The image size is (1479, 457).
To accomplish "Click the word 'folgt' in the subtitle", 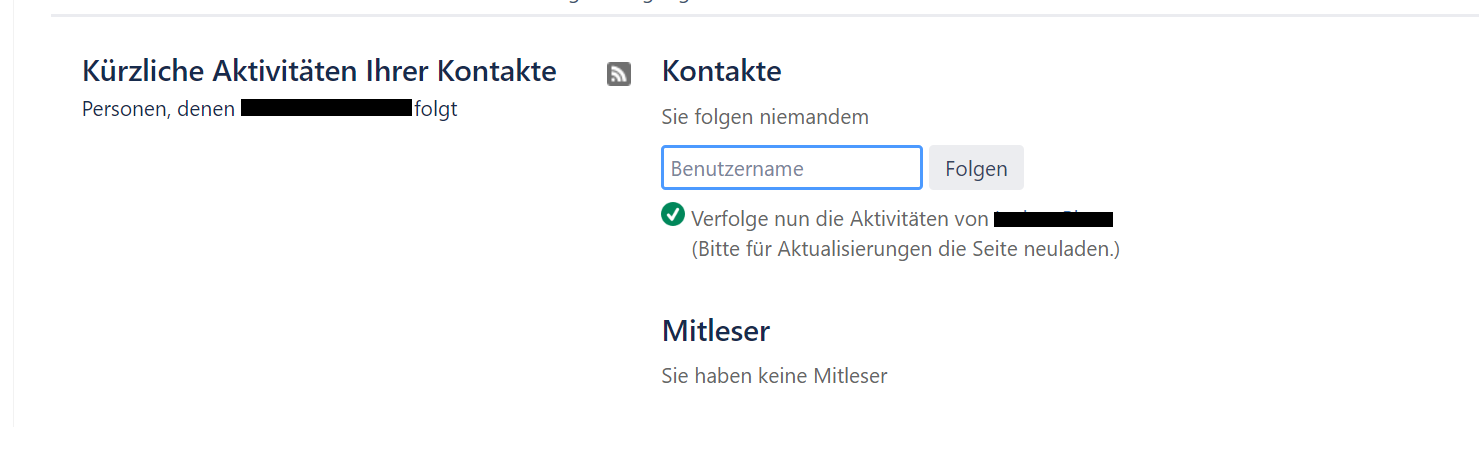I will pos(436,109).
